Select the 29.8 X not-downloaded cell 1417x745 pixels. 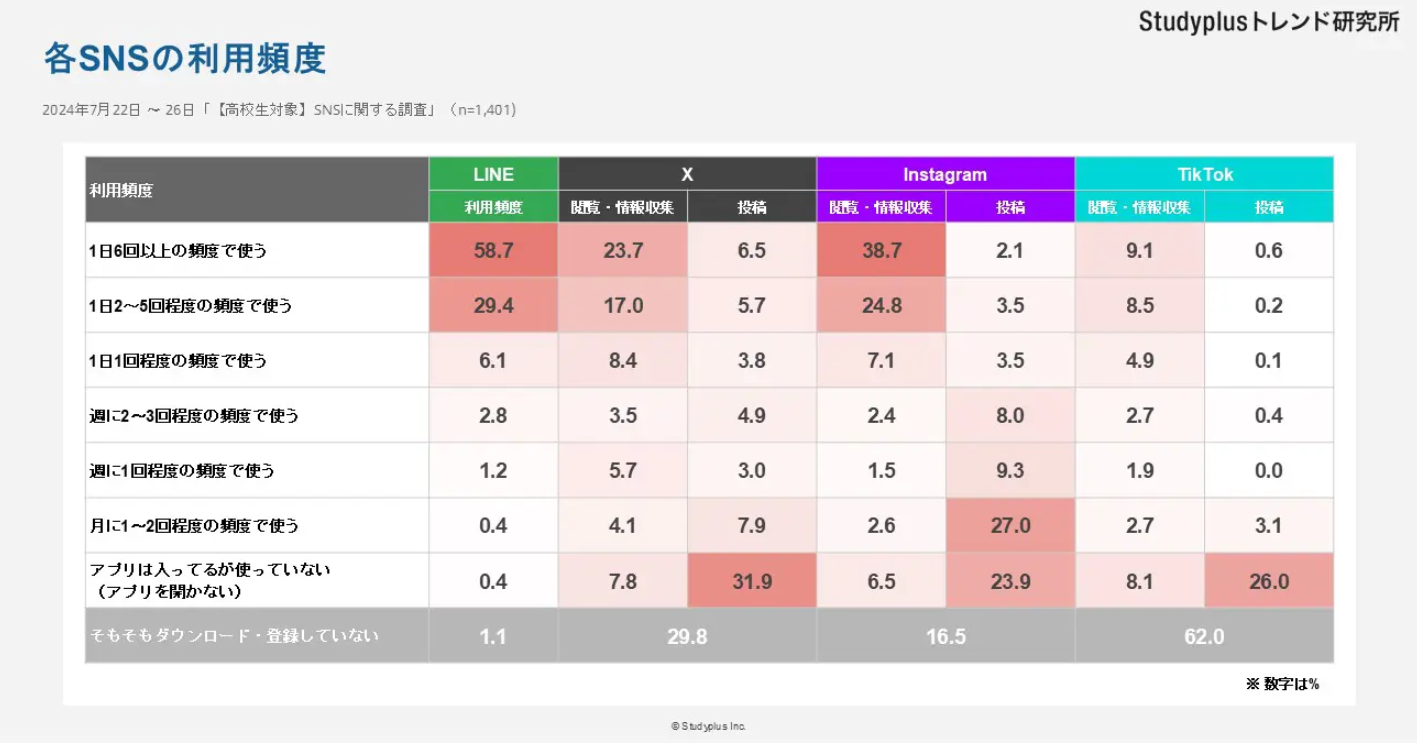pos(687,636)
